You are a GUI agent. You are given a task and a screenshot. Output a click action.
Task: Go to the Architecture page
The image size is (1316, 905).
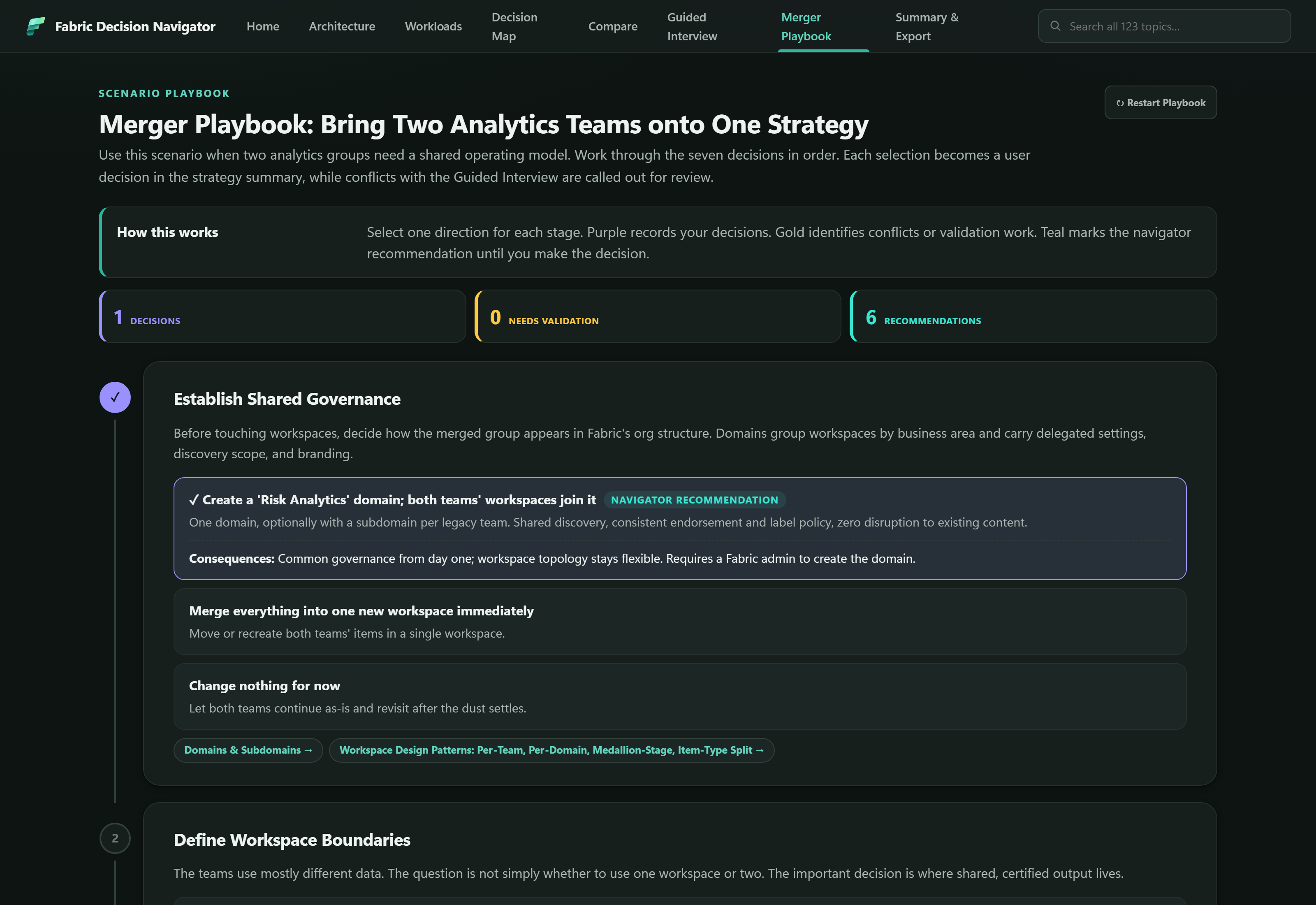(x=342, y=26)
